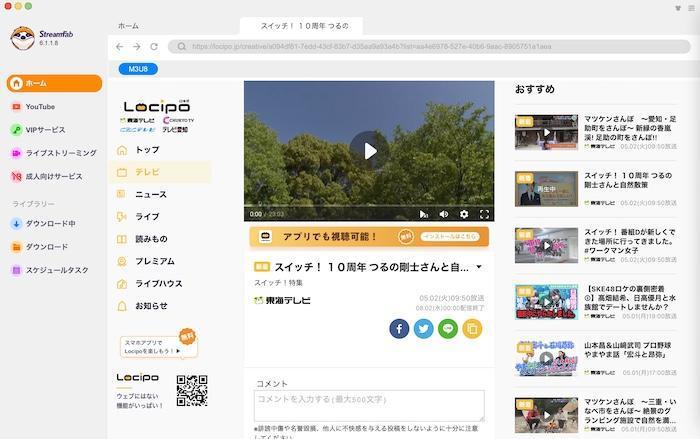
Task: Share on LINE
Action: click(448, 329)
